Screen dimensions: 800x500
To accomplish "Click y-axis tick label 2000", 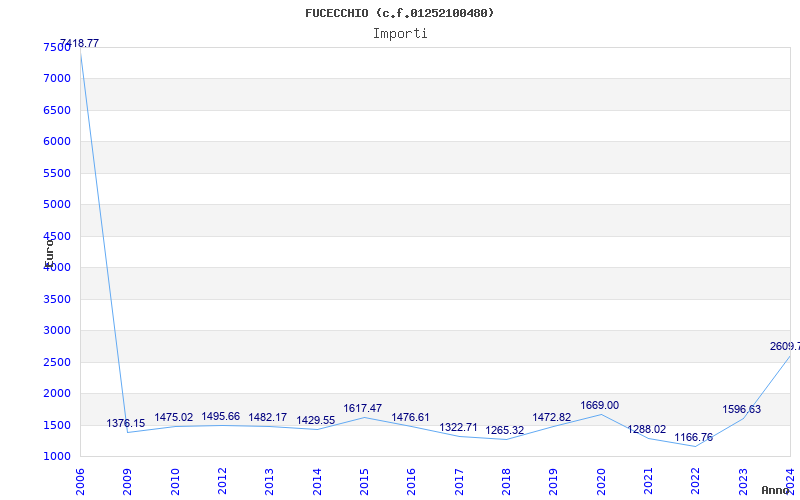I will pyautogui.click(x=57, y=393).
